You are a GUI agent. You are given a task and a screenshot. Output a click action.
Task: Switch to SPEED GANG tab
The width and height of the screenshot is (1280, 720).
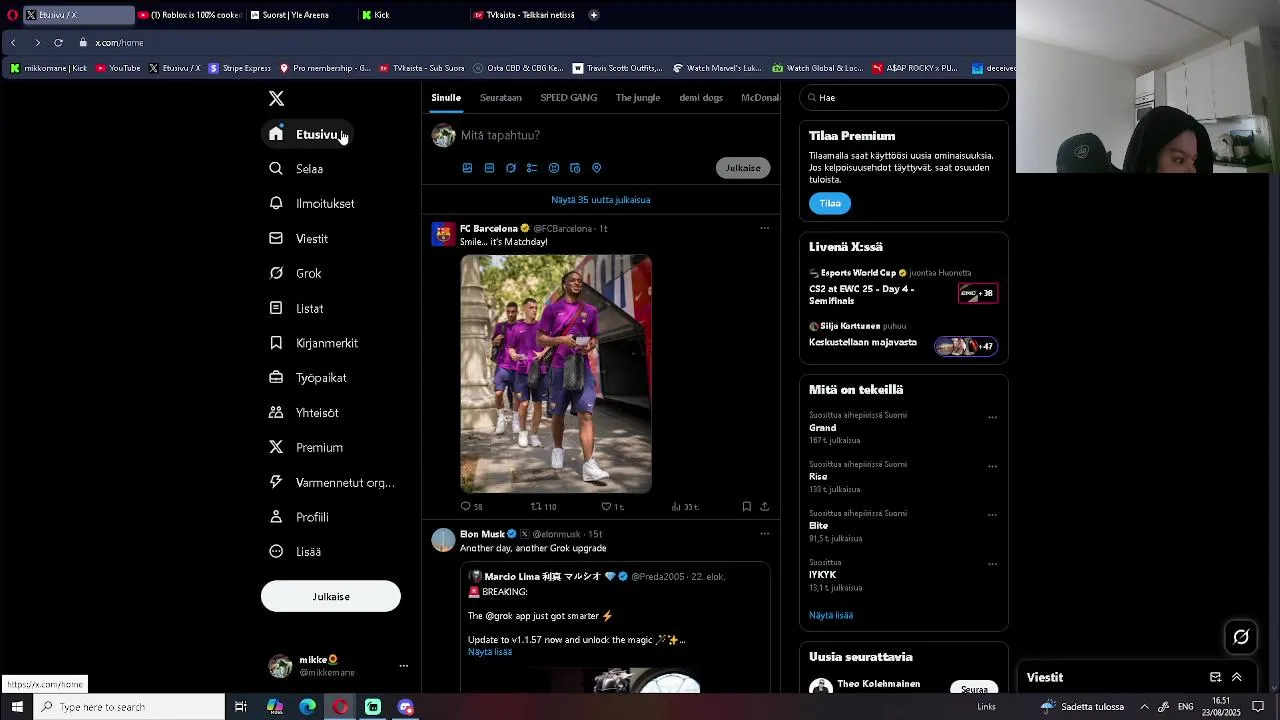coord(569,98)
